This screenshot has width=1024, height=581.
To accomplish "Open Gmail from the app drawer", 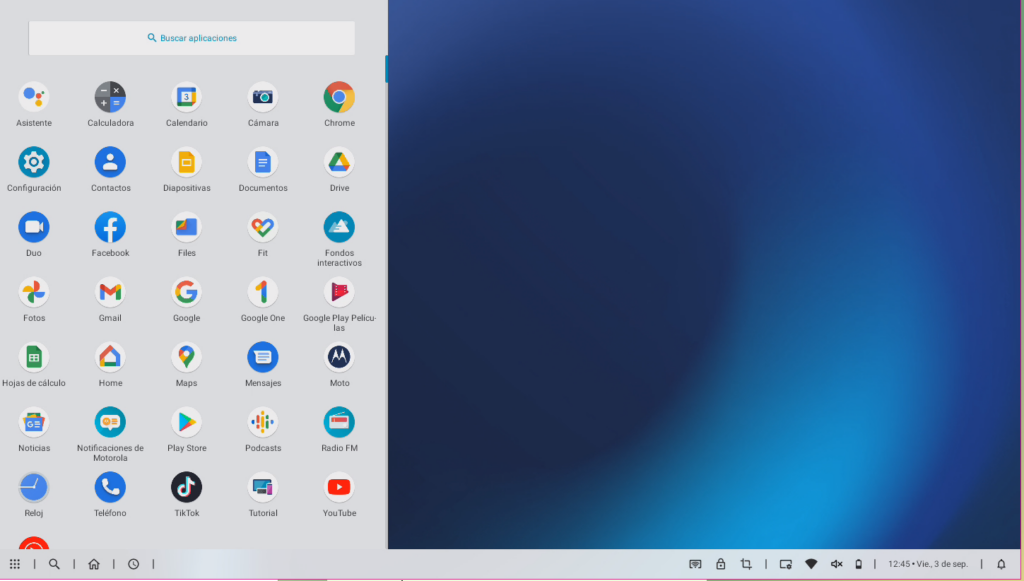I will pos(110,292).
